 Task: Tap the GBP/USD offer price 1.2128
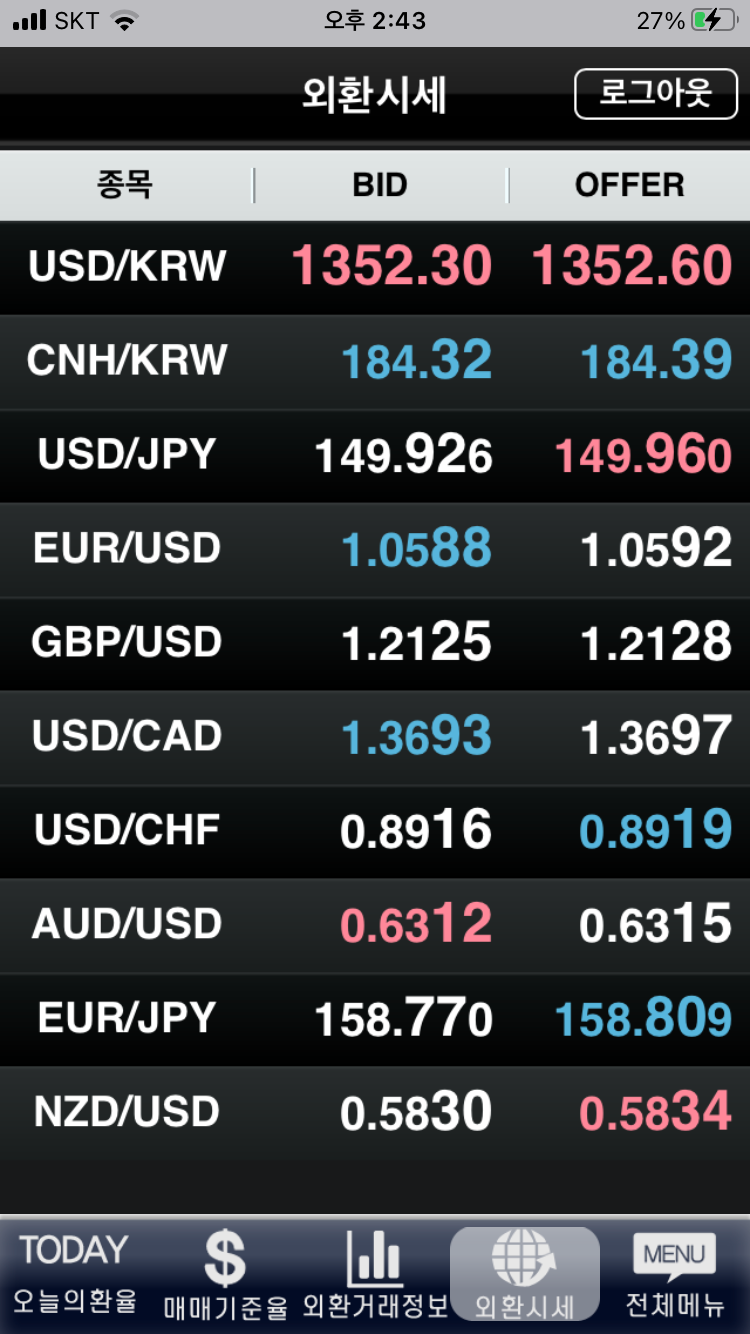point(656,643)
